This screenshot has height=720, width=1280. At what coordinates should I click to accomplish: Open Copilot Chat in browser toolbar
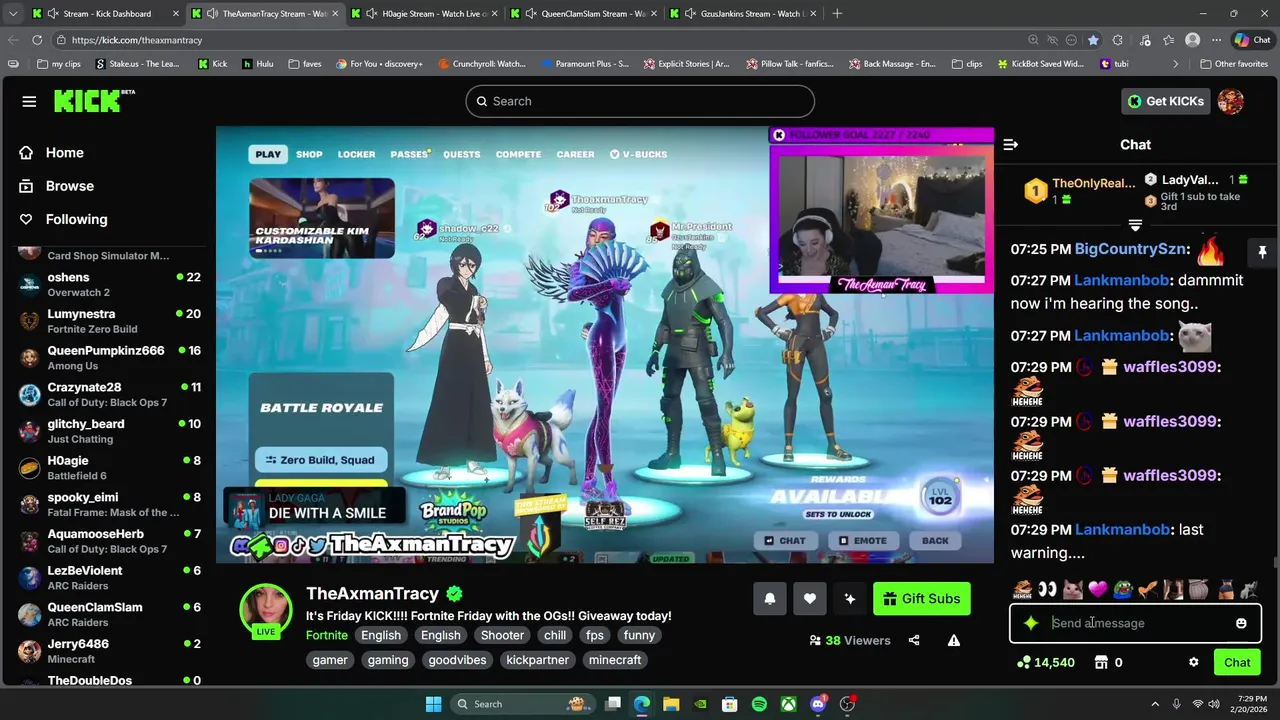1252,40
